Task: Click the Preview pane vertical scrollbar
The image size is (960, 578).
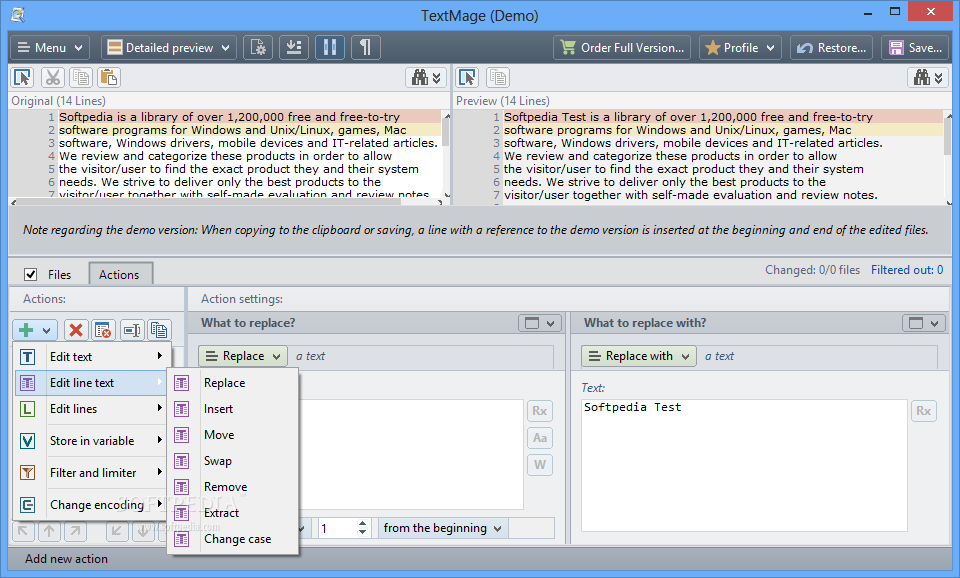Action: [948, 157]
